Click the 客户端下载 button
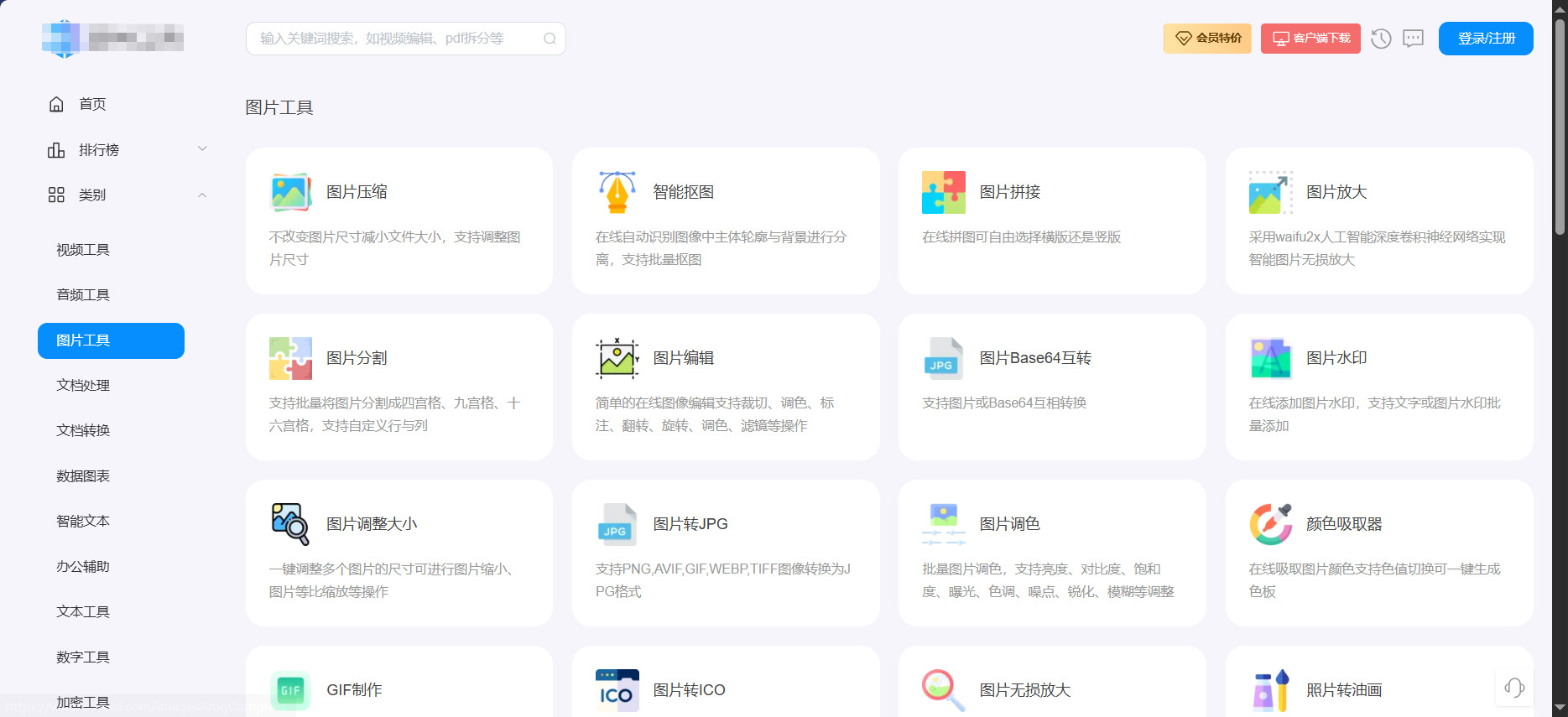The width and height of the screenshot is (1568, 717). tap(1310, 39)
